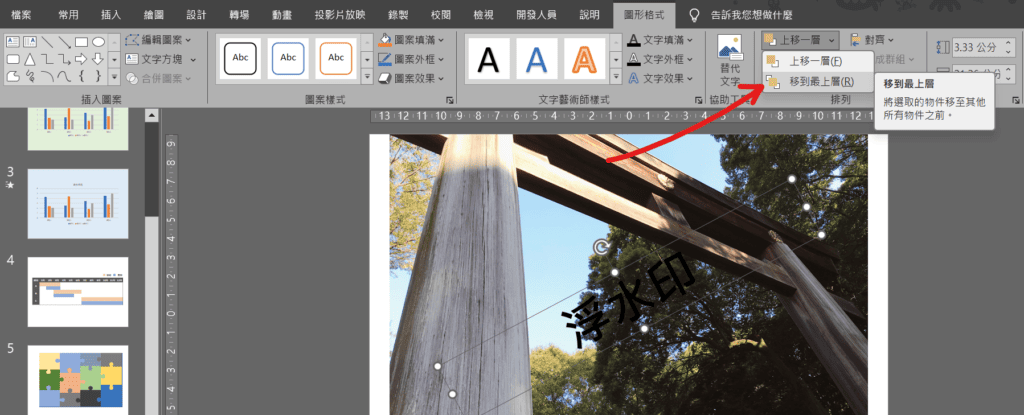Switch to the 投影片放映 tab
This screenshot has height=415, width=1024.
click(340, 14)
